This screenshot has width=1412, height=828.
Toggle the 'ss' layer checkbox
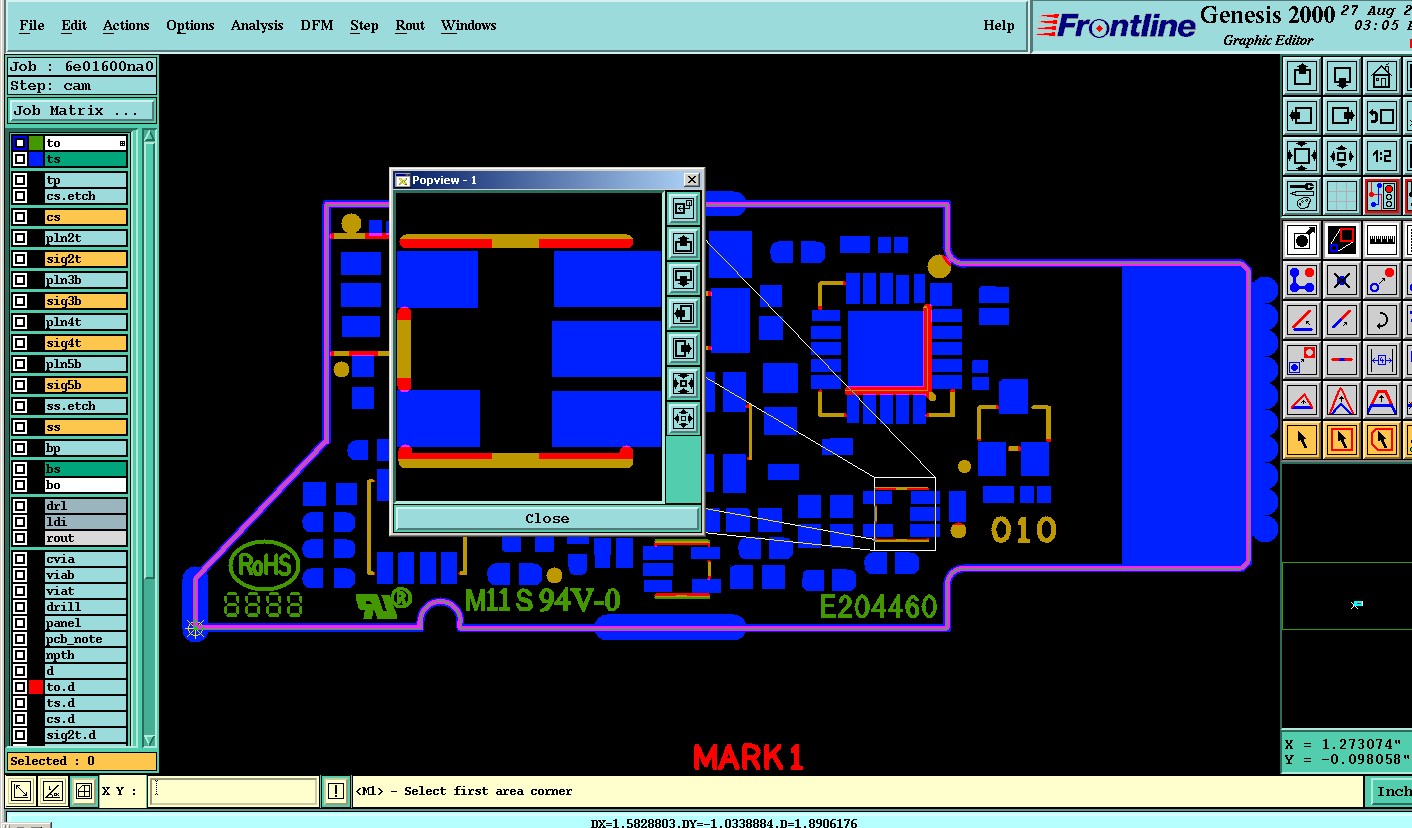tap(20, 427)
